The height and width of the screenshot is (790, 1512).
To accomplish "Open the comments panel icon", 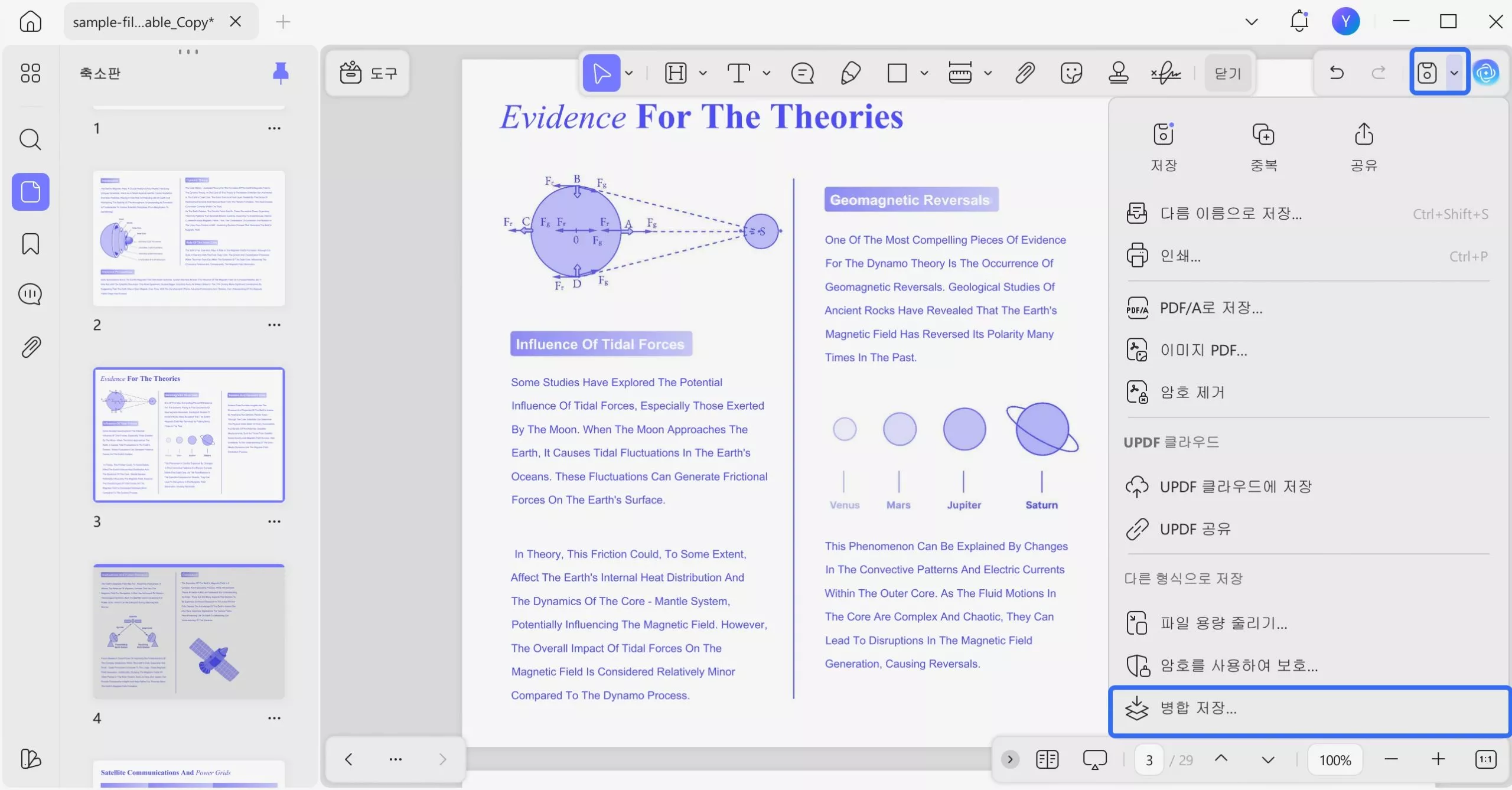I will tap(30, 294).
